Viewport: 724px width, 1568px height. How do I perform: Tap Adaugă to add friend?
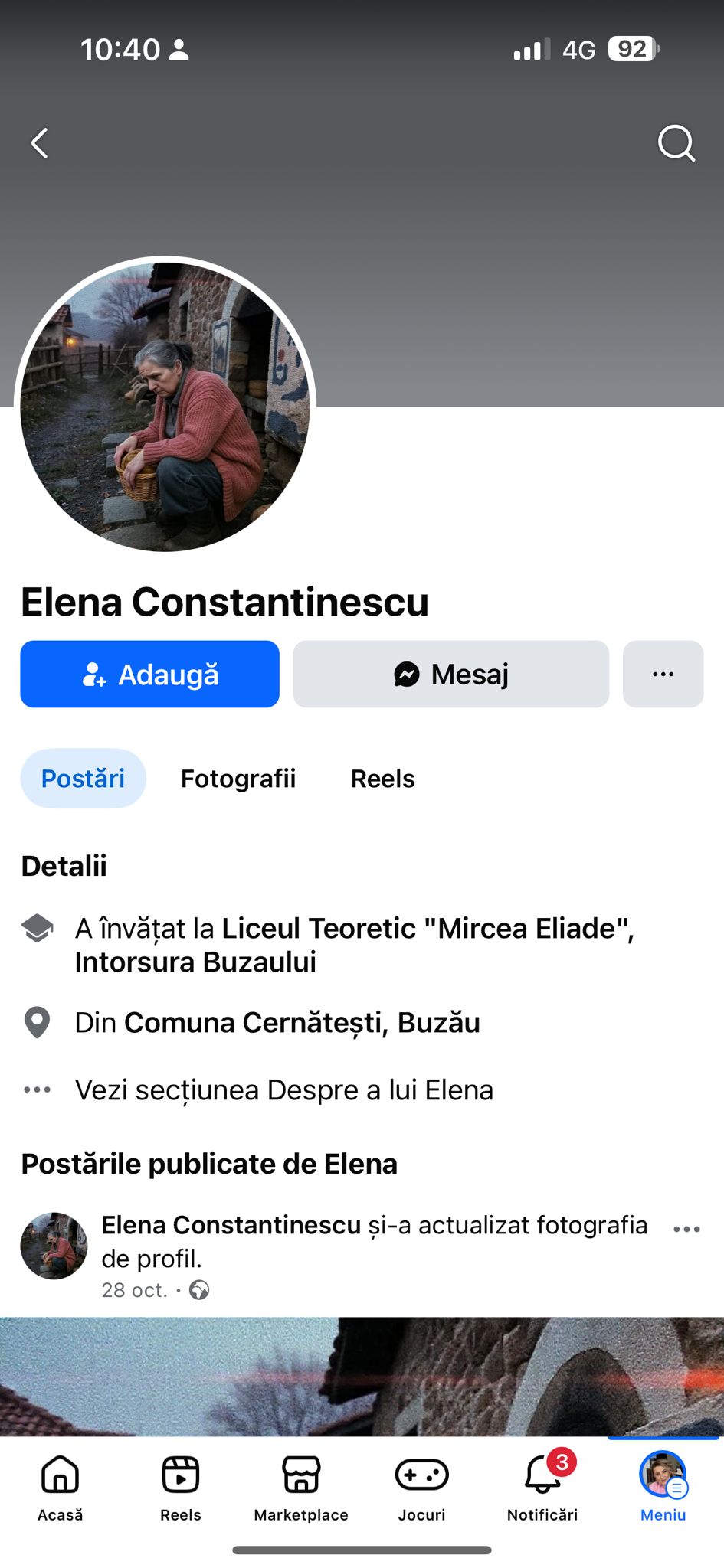pos(149,674)
